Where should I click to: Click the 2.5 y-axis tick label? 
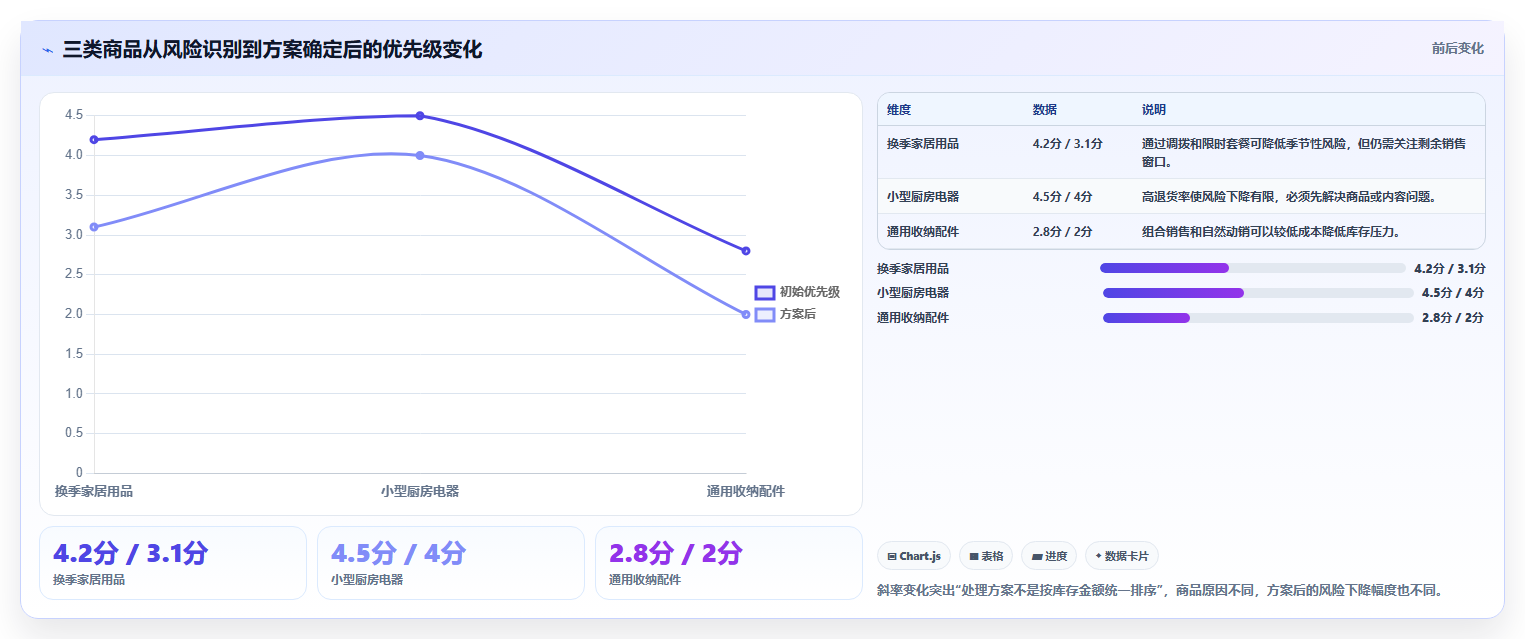pyautogui.click(x=74, y=274)
